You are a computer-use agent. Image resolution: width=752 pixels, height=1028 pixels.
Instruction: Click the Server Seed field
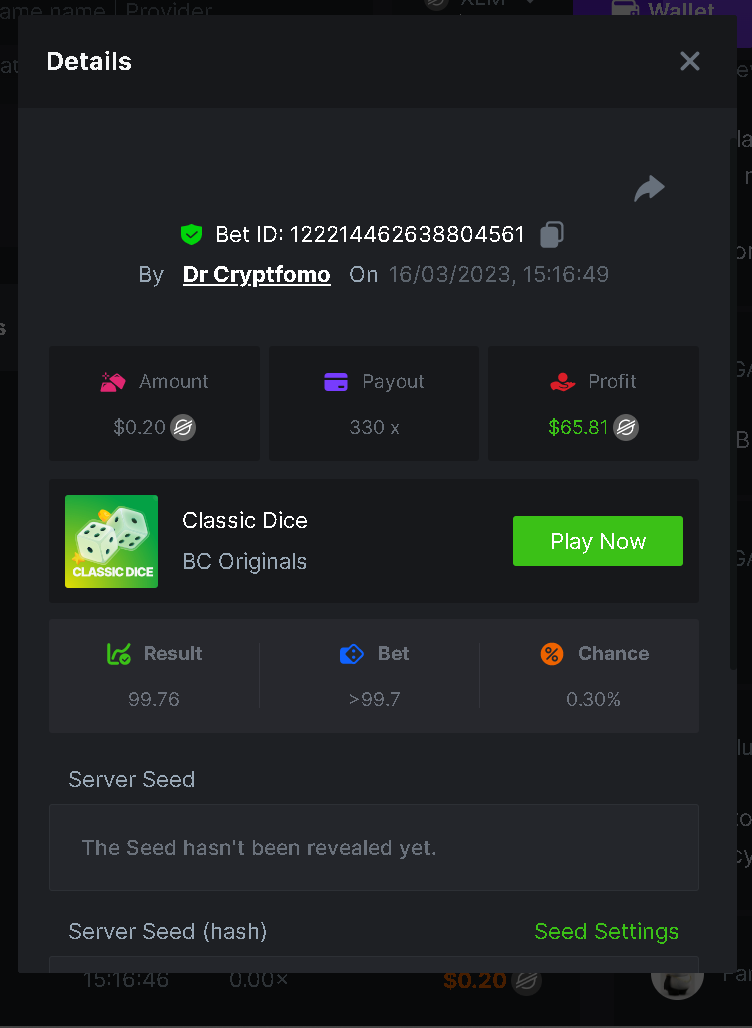tap(373, 848)
